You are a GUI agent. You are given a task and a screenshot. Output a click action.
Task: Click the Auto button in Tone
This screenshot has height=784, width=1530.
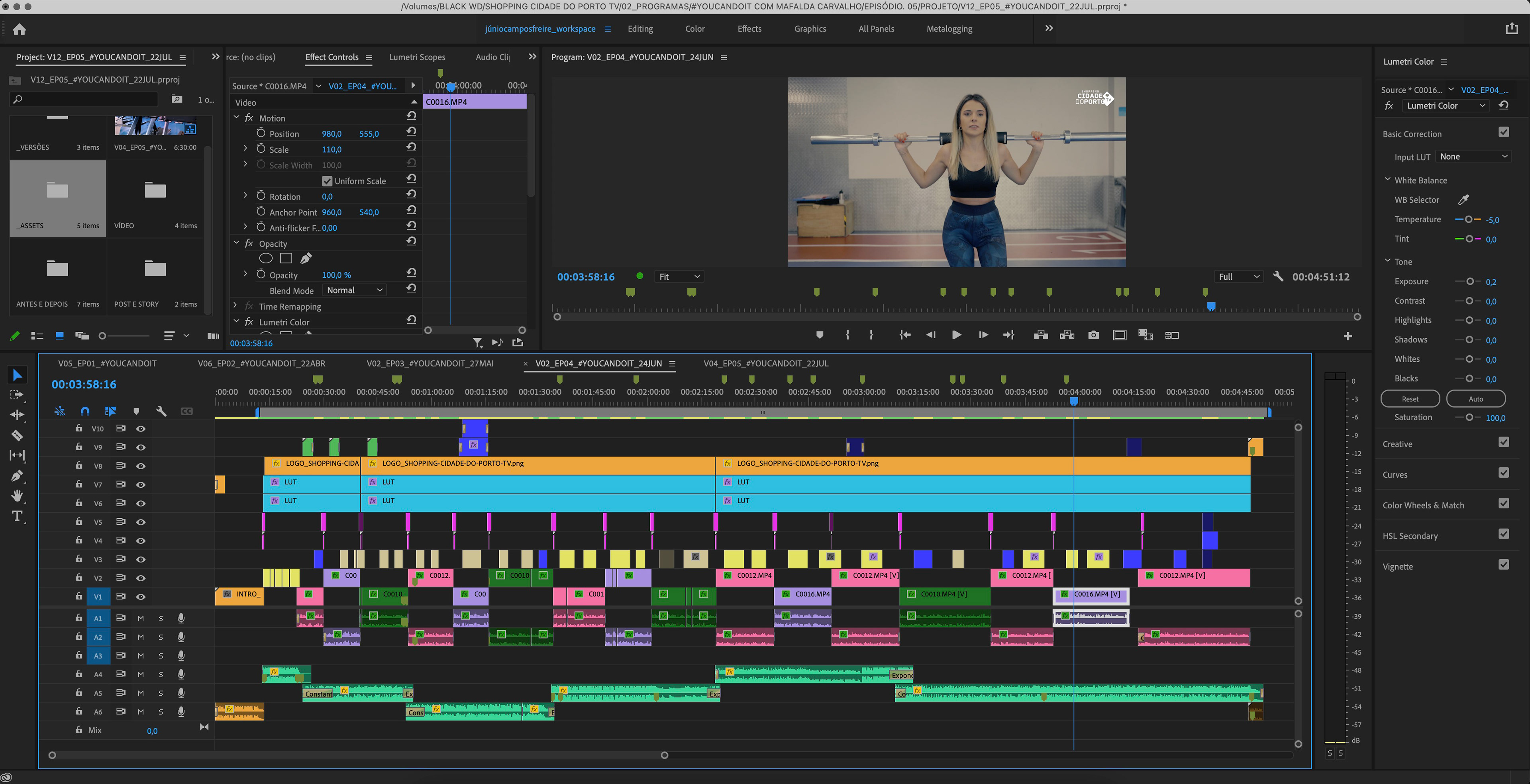tap(1476, 398)
